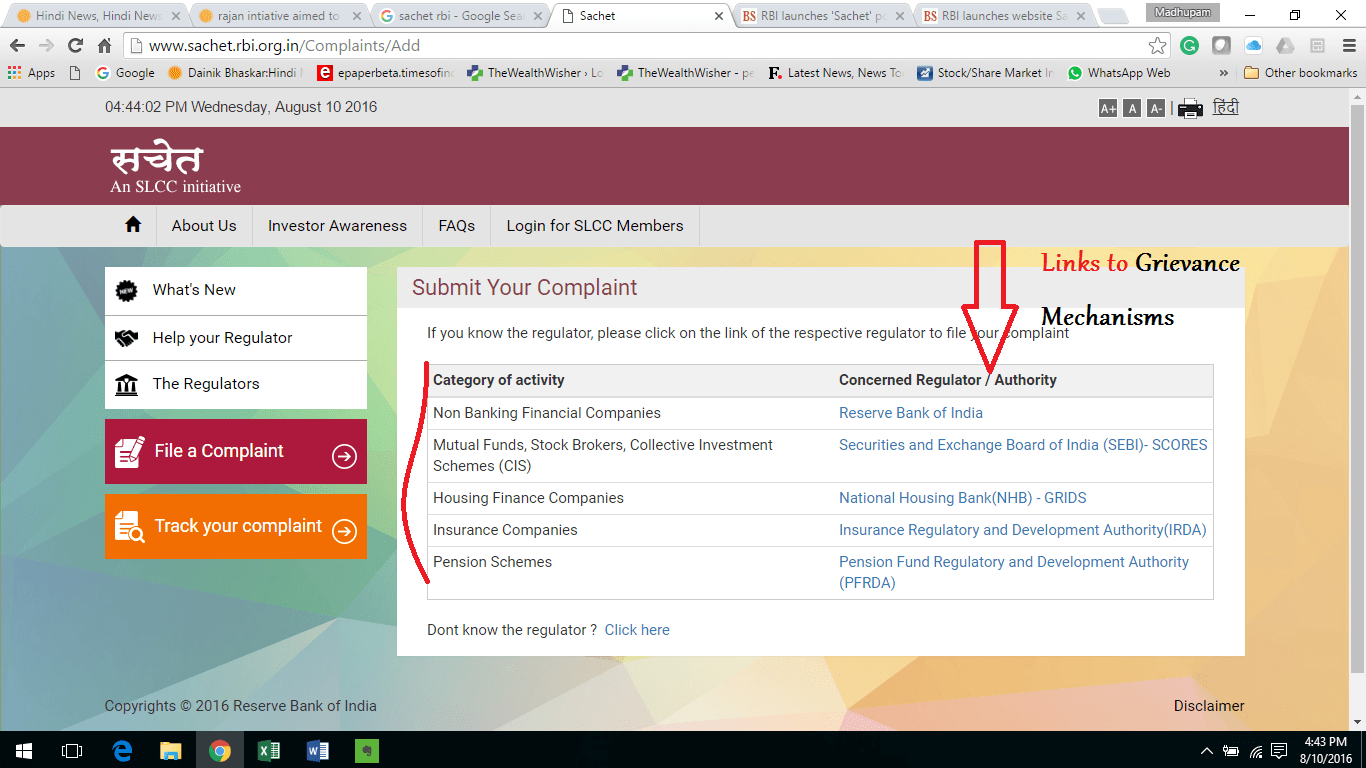The height and width of the screenshot is (768, 1366).
Task: Open the Windows Start button
Action: coord(23,750)
